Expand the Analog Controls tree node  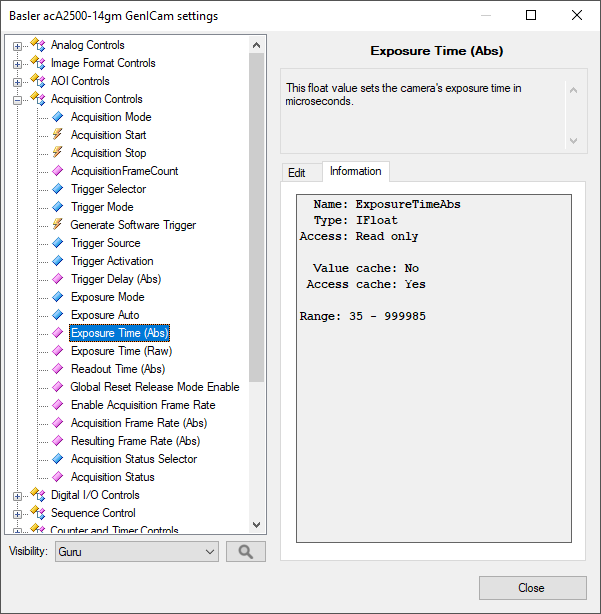(x=18, y=45)
